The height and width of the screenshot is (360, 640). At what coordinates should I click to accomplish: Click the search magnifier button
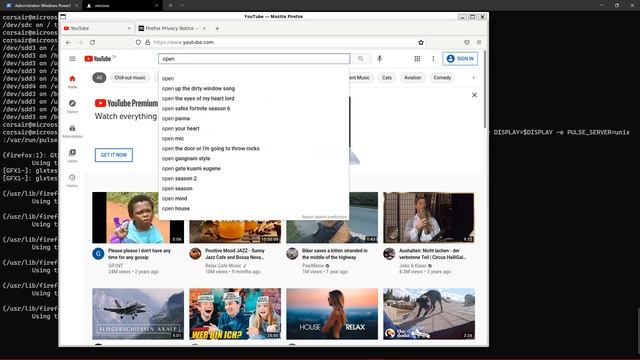click(x=361, y=59)
